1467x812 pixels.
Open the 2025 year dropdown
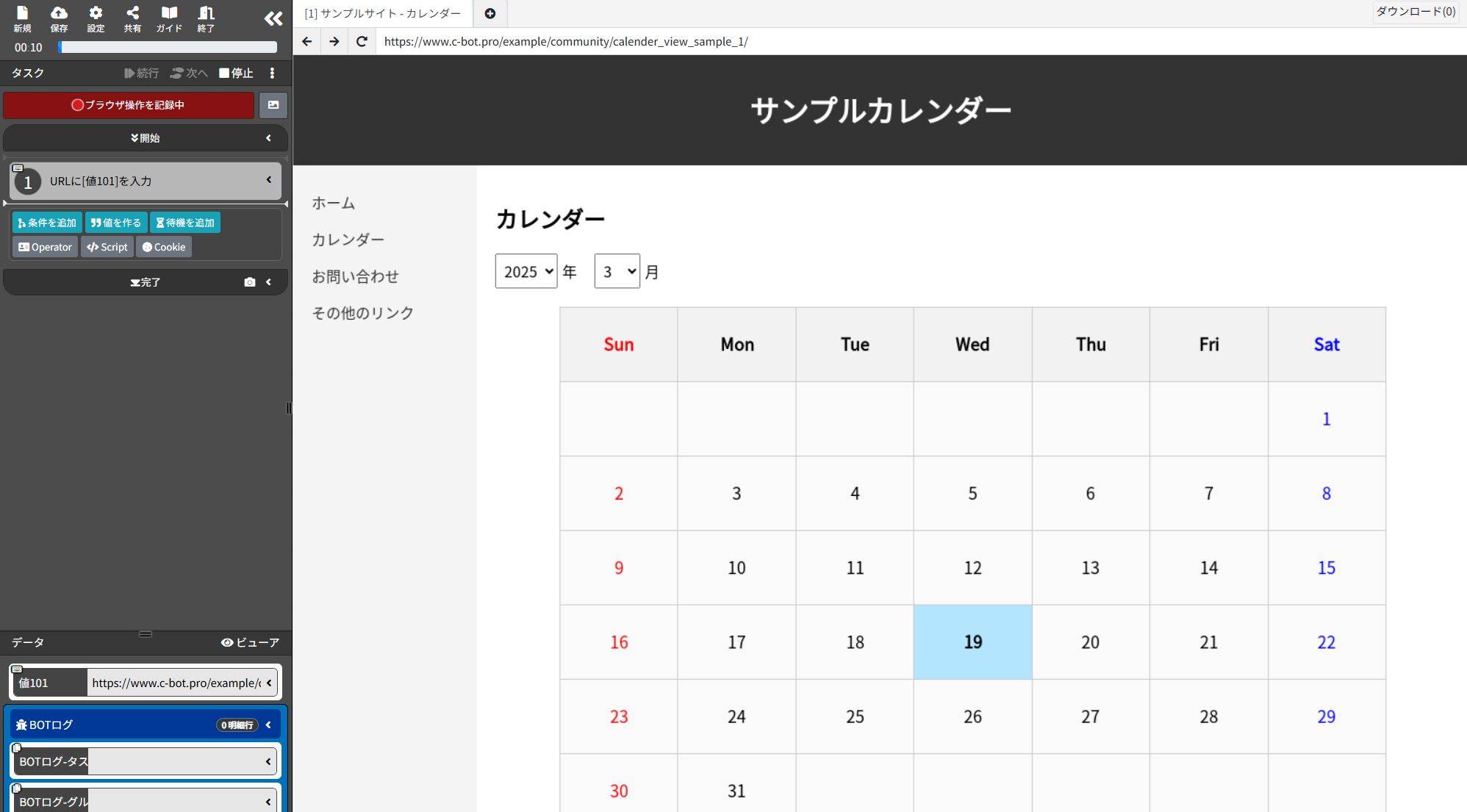click(x=526, y=271)
